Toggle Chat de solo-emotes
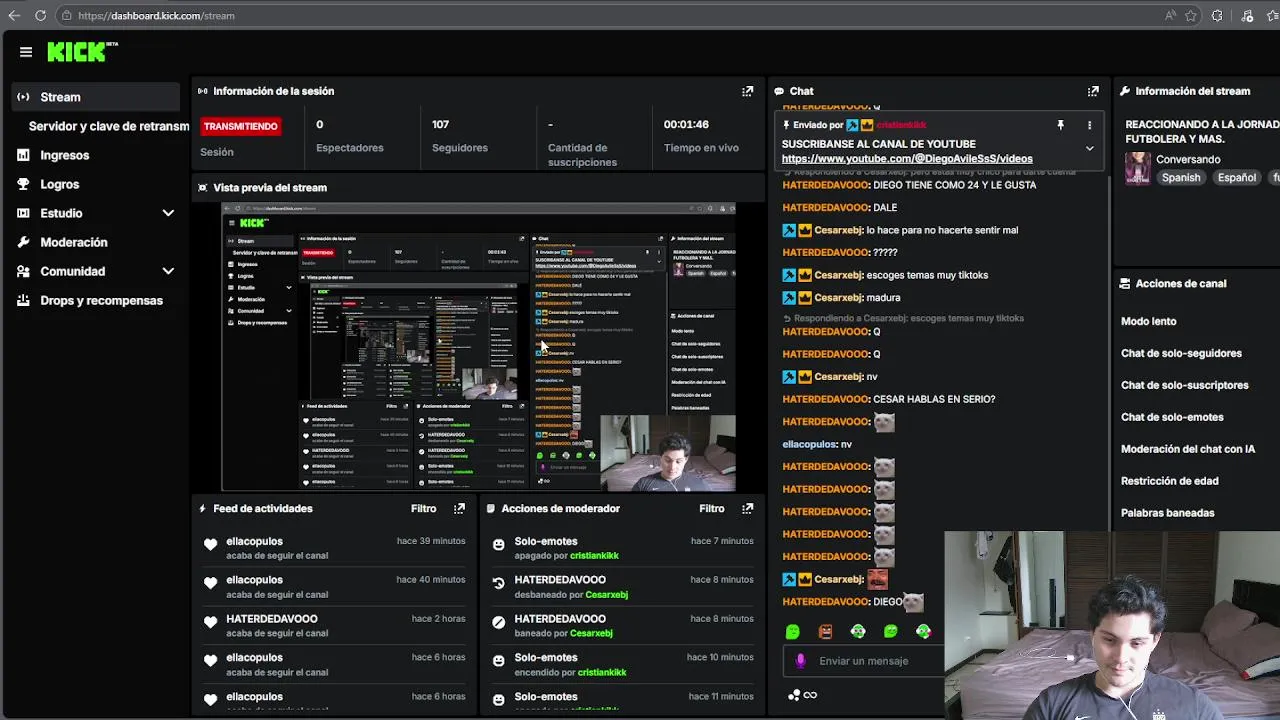 [1172, 417]
